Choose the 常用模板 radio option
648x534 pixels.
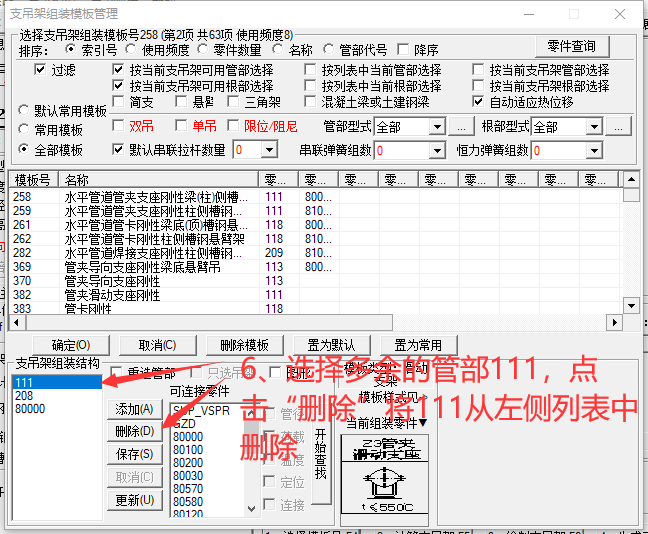click(25, 130)
